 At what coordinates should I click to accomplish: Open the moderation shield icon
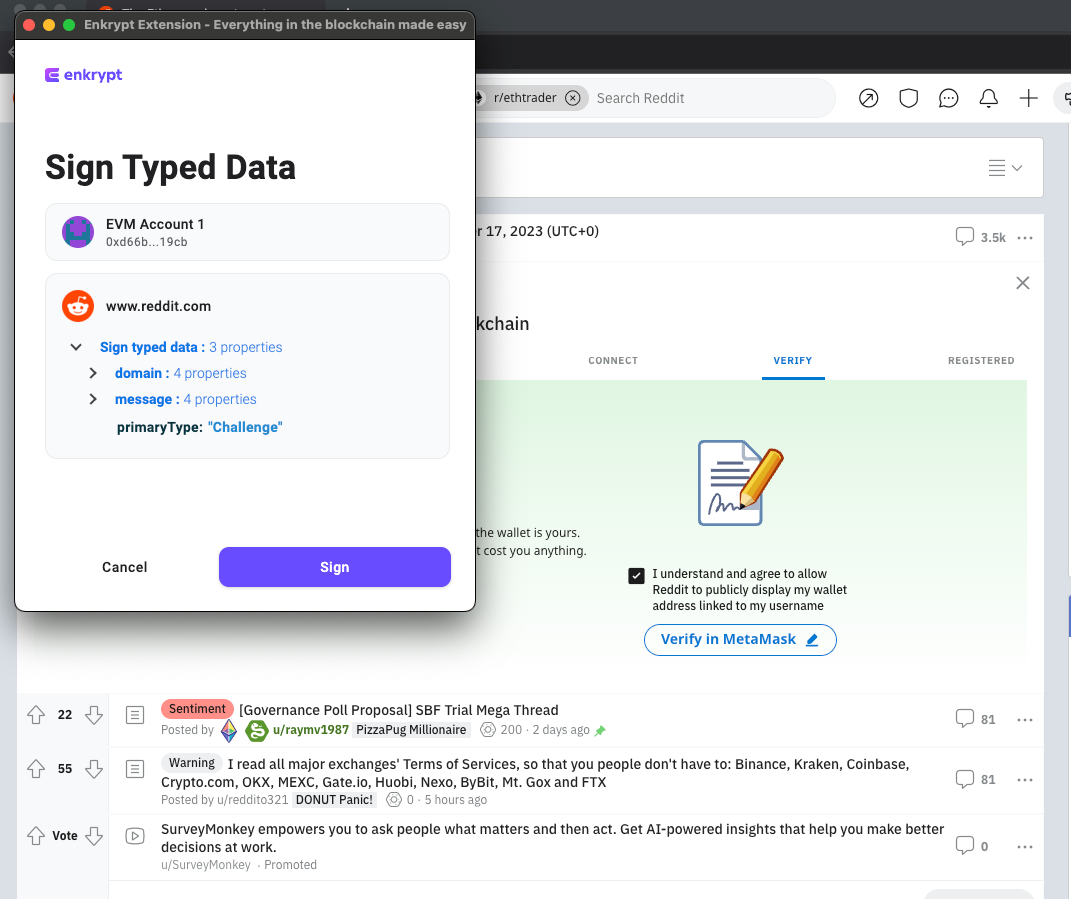pos(908,98)
